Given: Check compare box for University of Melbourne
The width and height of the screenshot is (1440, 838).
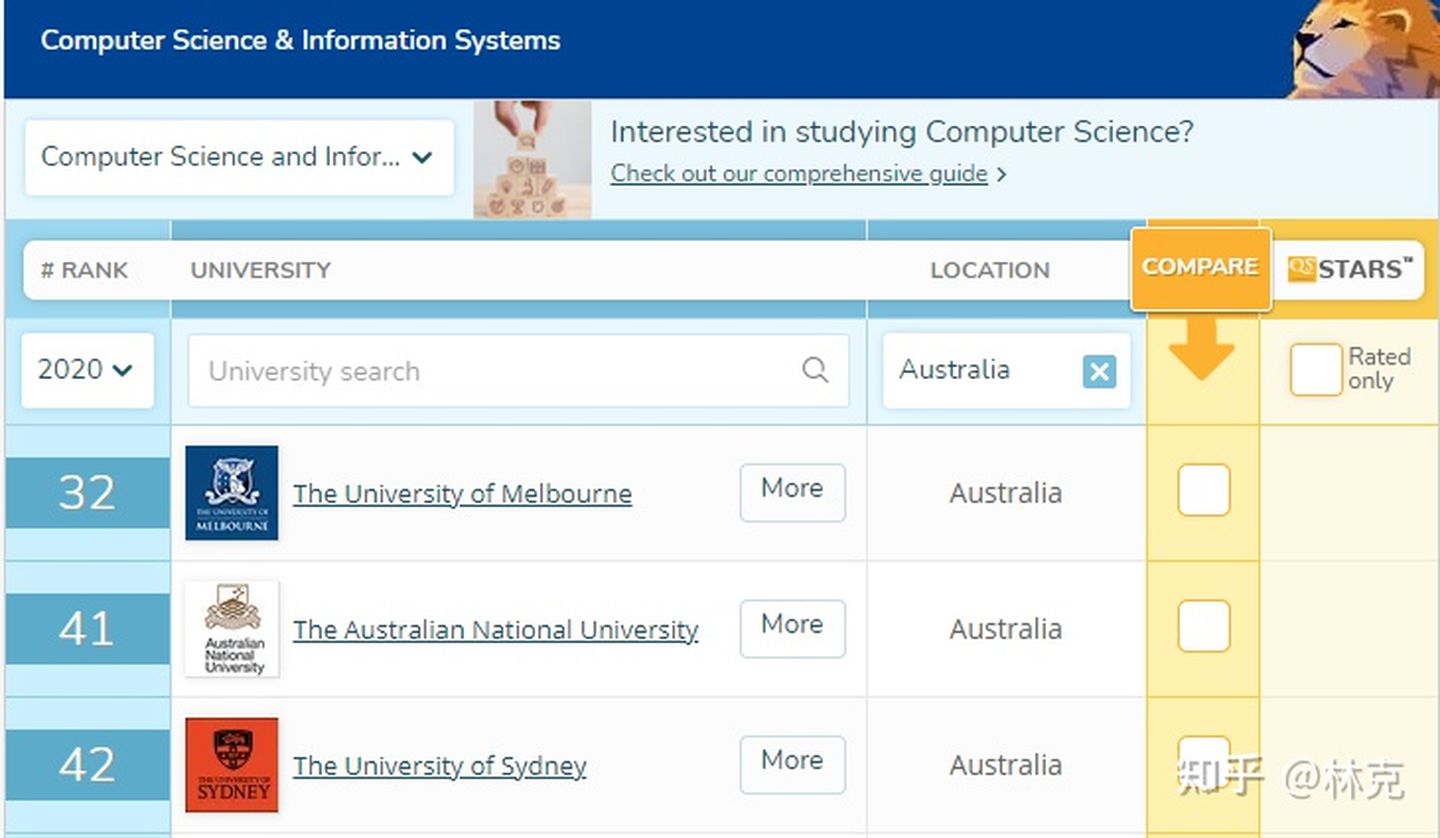Looking at the screenshot, I should tap(1203, 490).
